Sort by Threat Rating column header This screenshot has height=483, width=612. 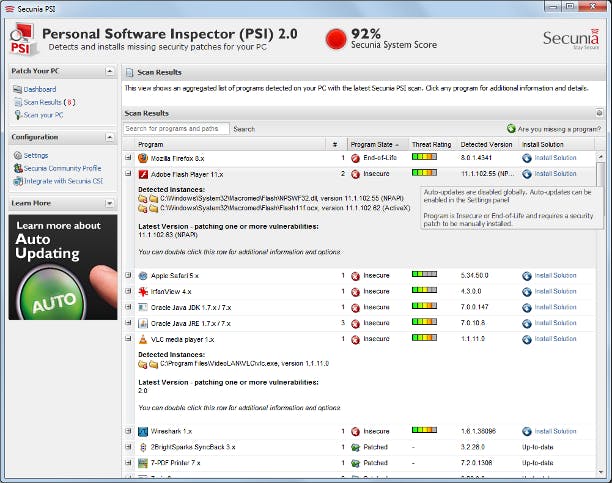click(x=431, y=144)
